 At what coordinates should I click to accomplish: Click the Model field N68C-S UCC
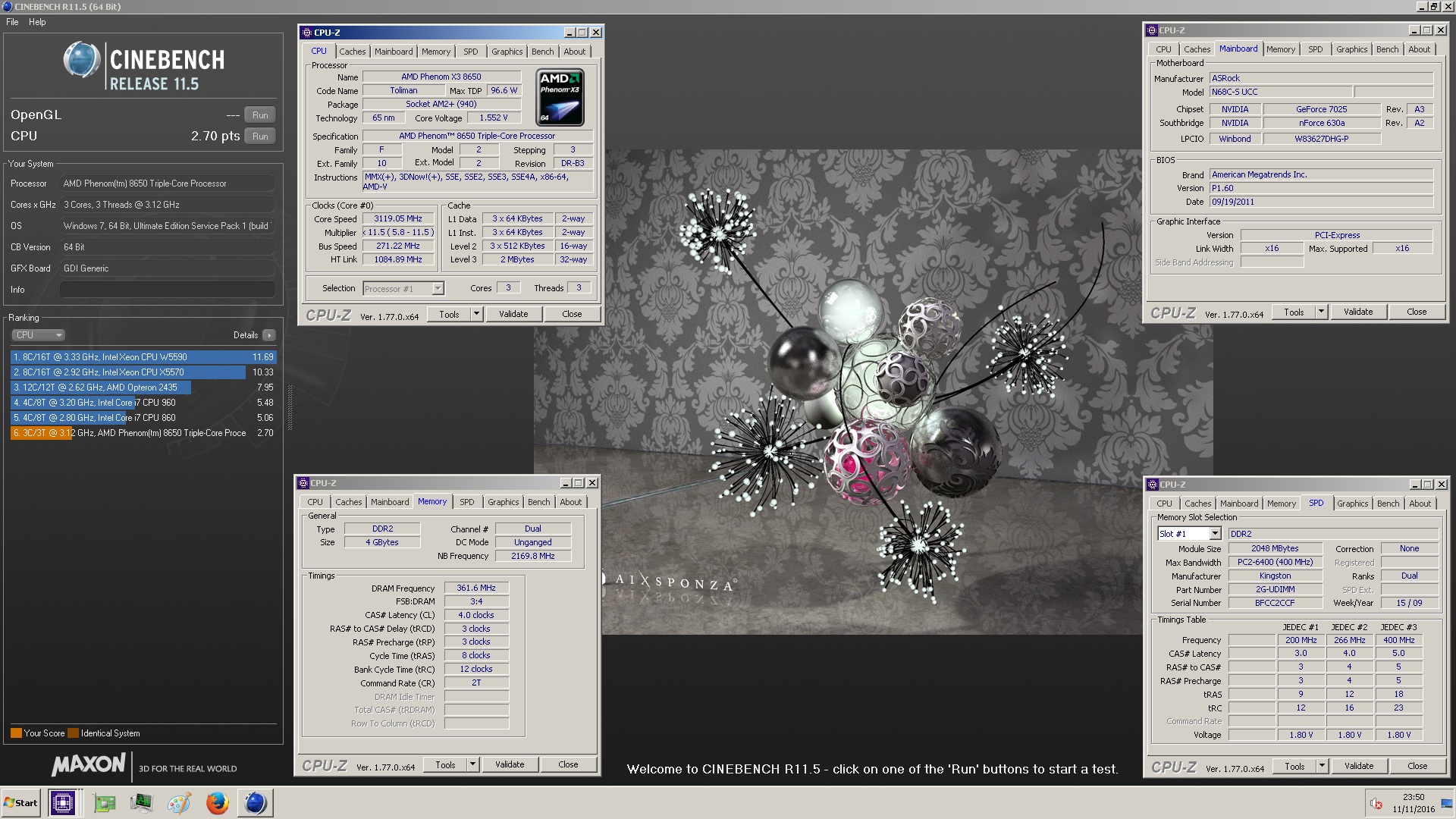(1280, 92)
